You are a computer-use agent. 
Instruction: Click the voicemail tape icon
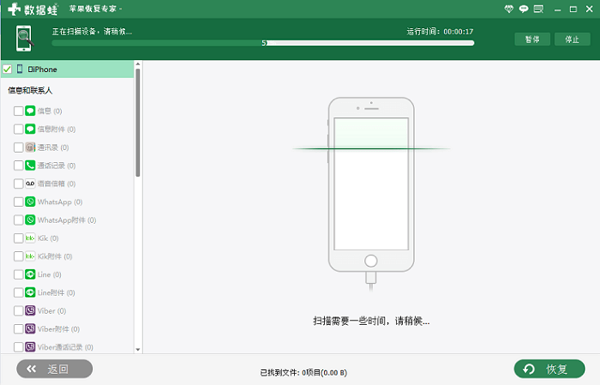(x=30, y=184)
